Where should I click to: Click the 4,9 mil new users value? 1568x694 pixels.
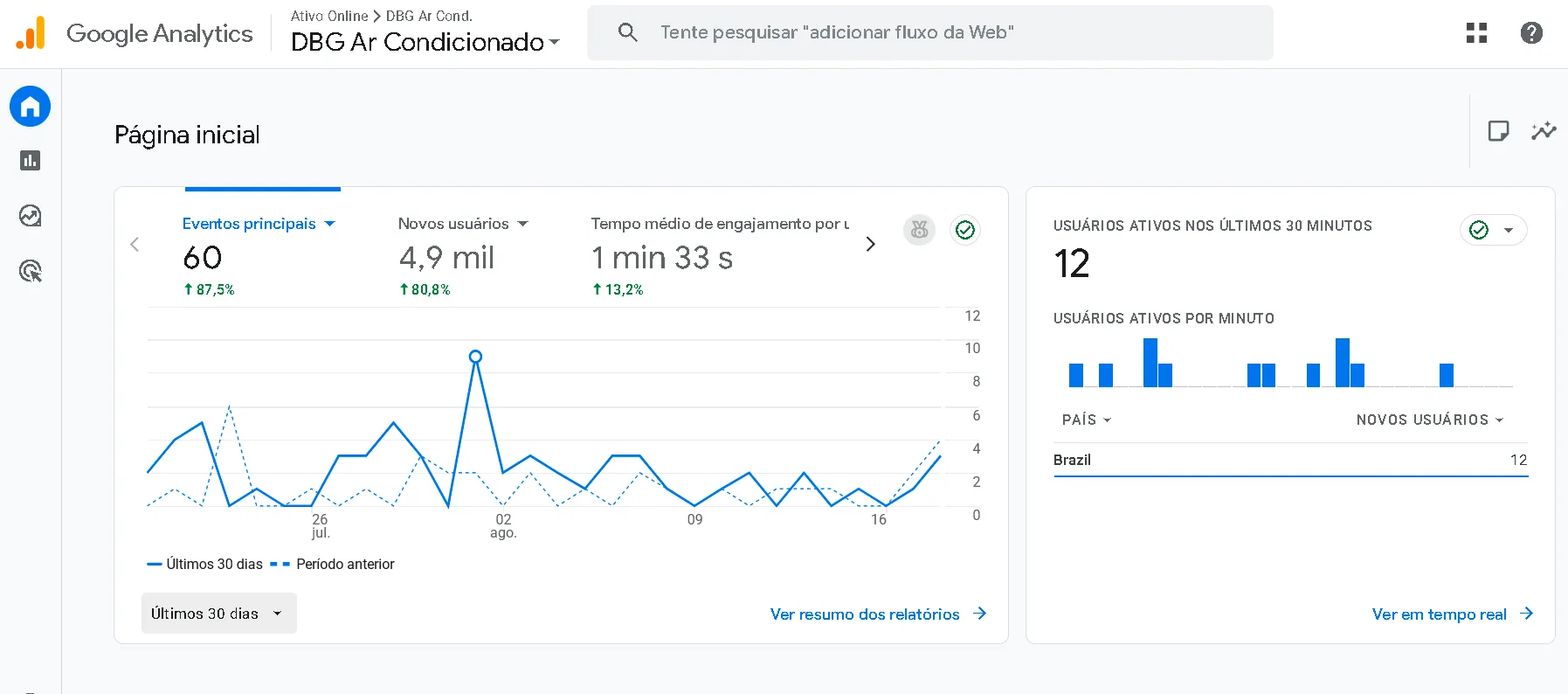pos(446,258)
